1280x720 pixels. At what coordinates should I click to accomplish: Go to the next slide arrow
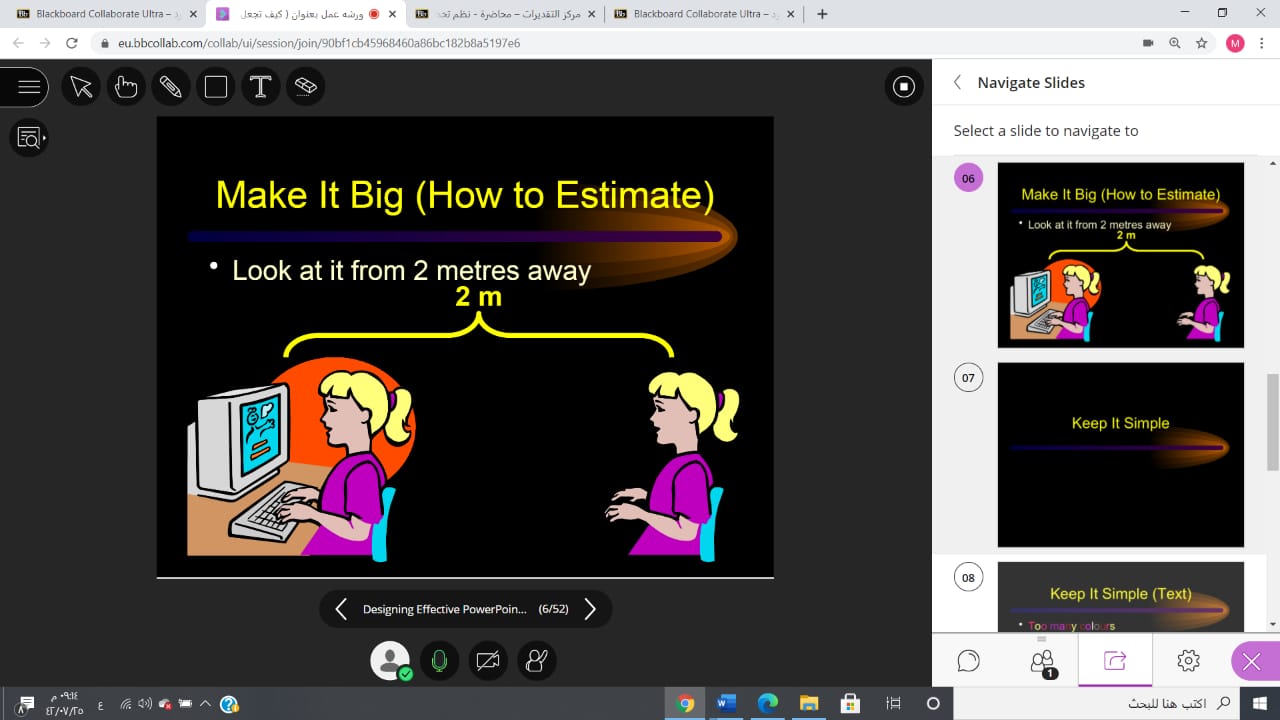tap(590, 609)
